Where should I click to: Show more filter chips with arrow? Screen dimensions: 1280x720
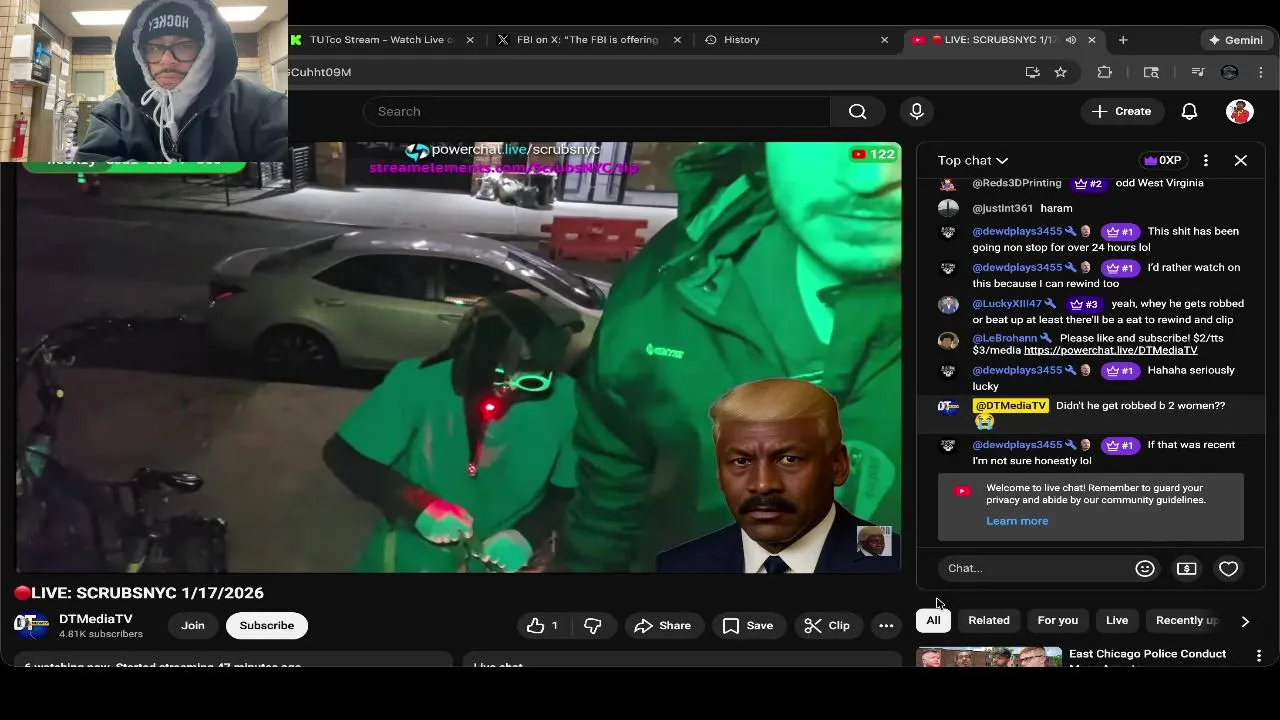click(x=1245, y=621)
